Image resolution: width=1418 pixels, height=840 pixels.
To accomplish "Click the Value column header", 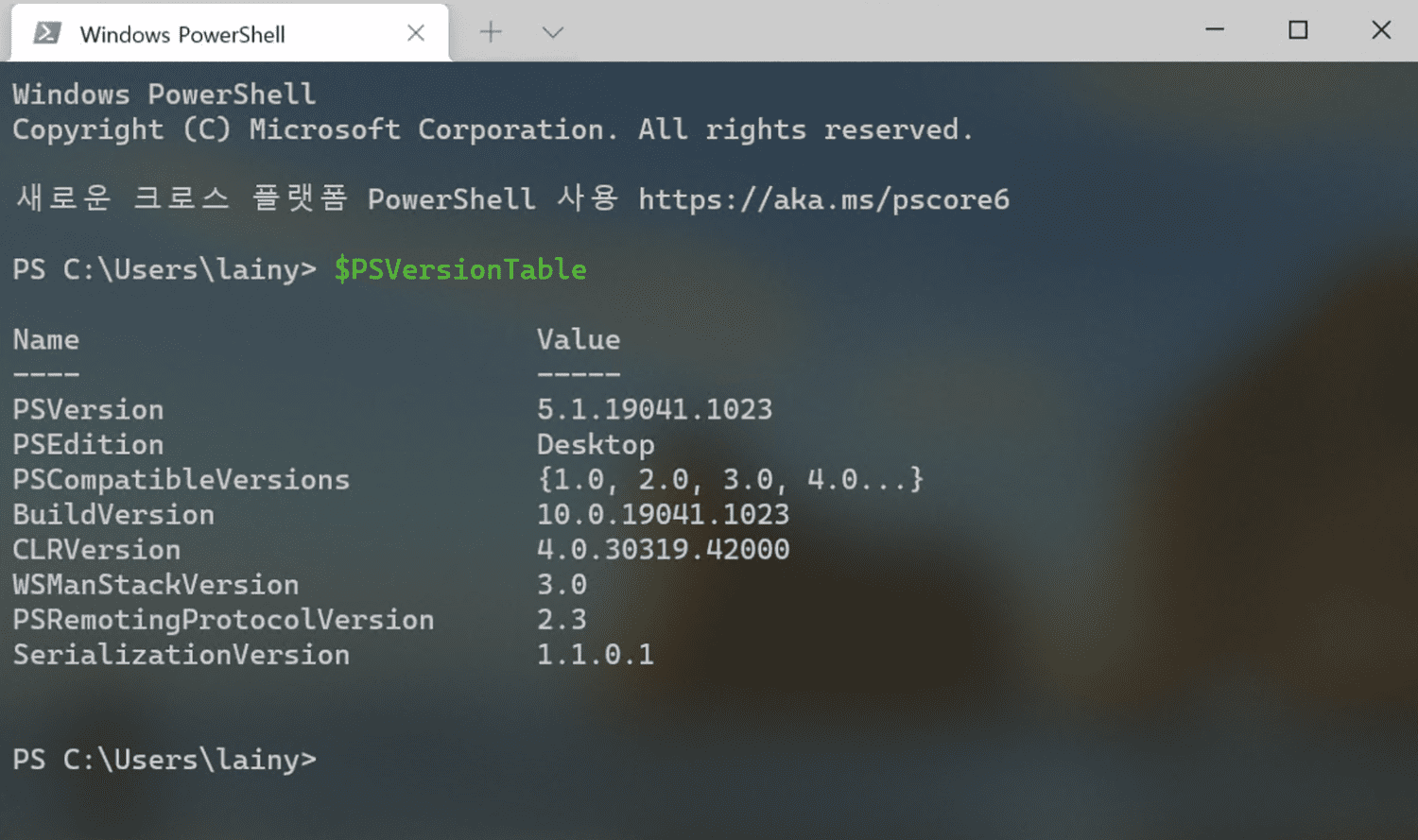I will (579, 339).
